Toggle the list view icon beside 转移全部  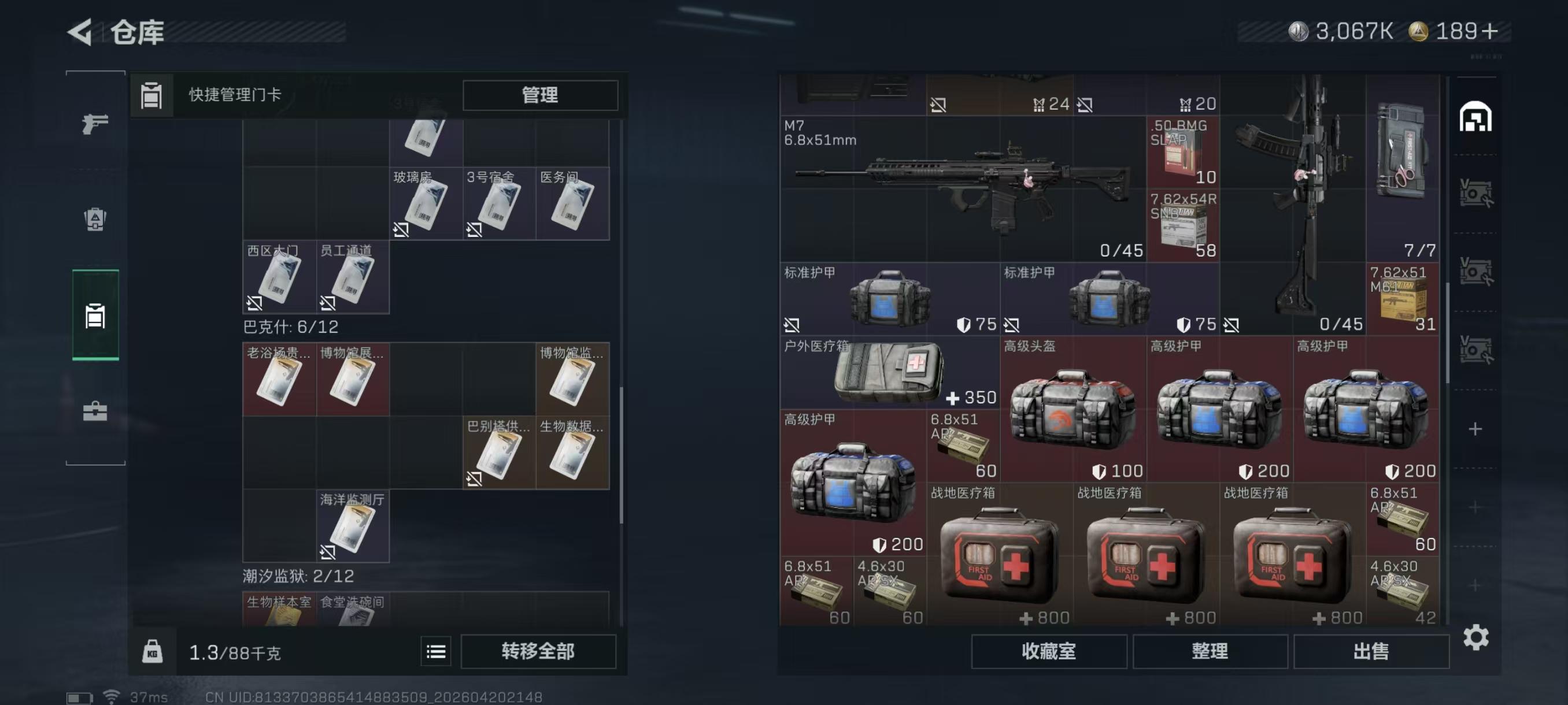436,652
